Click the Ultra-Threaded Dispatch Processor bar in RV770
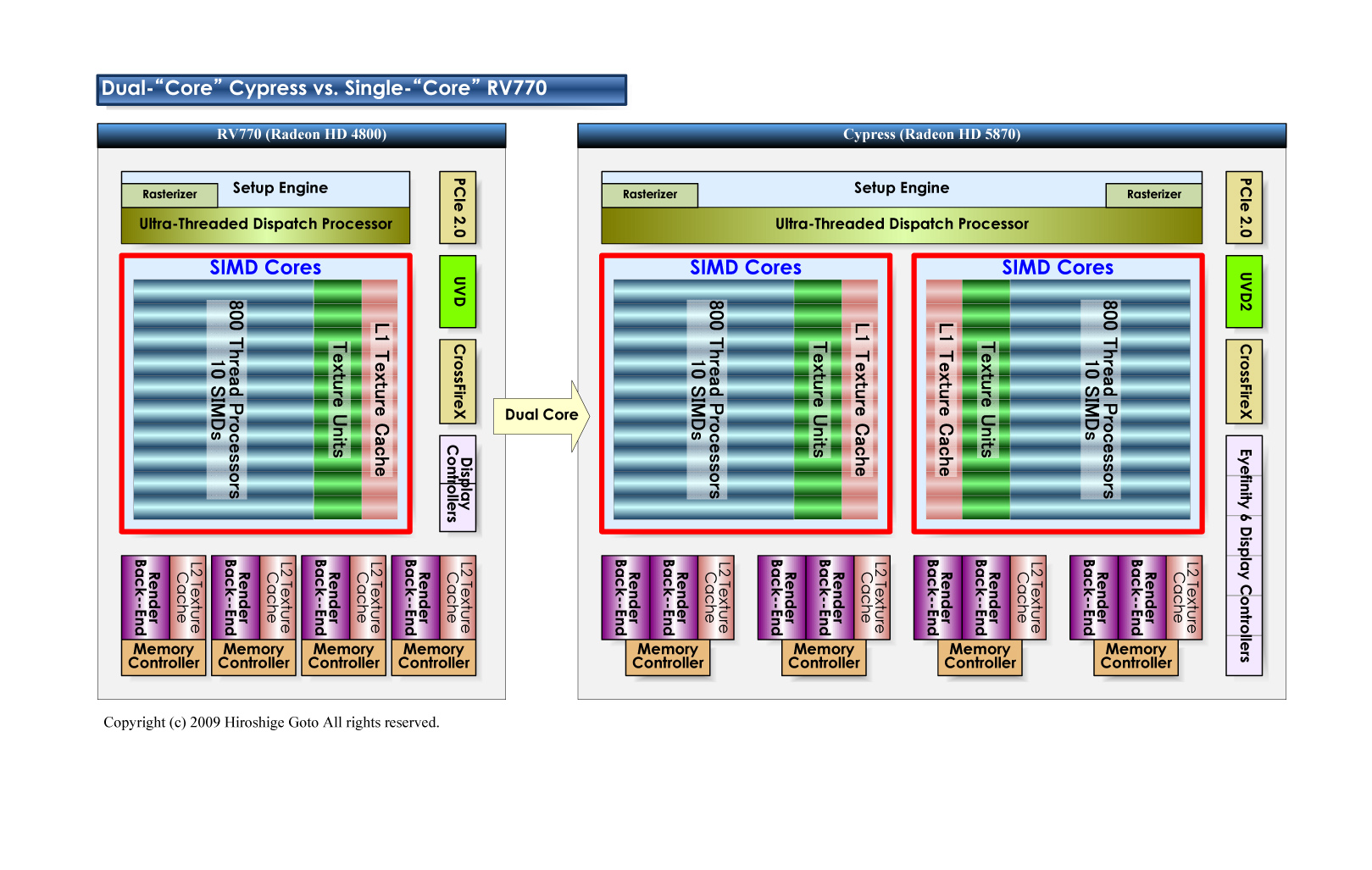This screenshot has width=1372, height=870. (x=265, y=225)
